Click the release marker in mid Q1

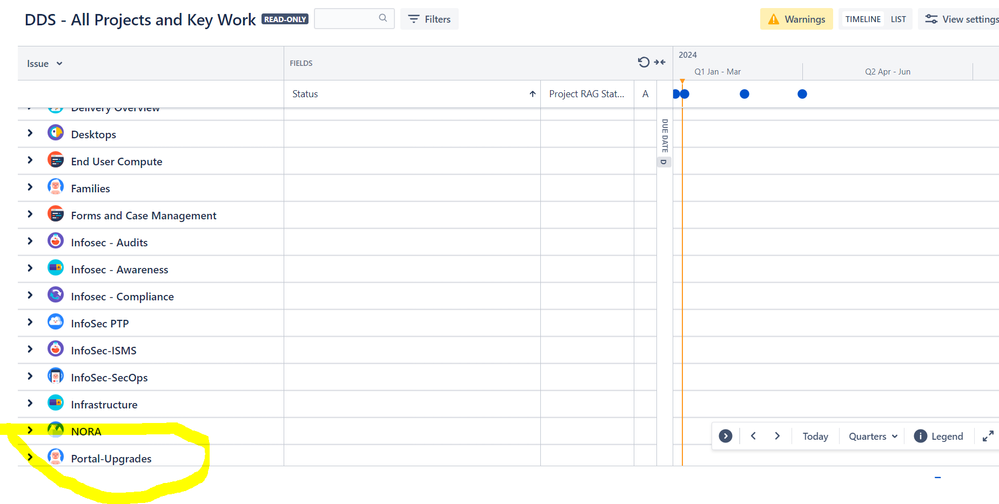point(744,94)
